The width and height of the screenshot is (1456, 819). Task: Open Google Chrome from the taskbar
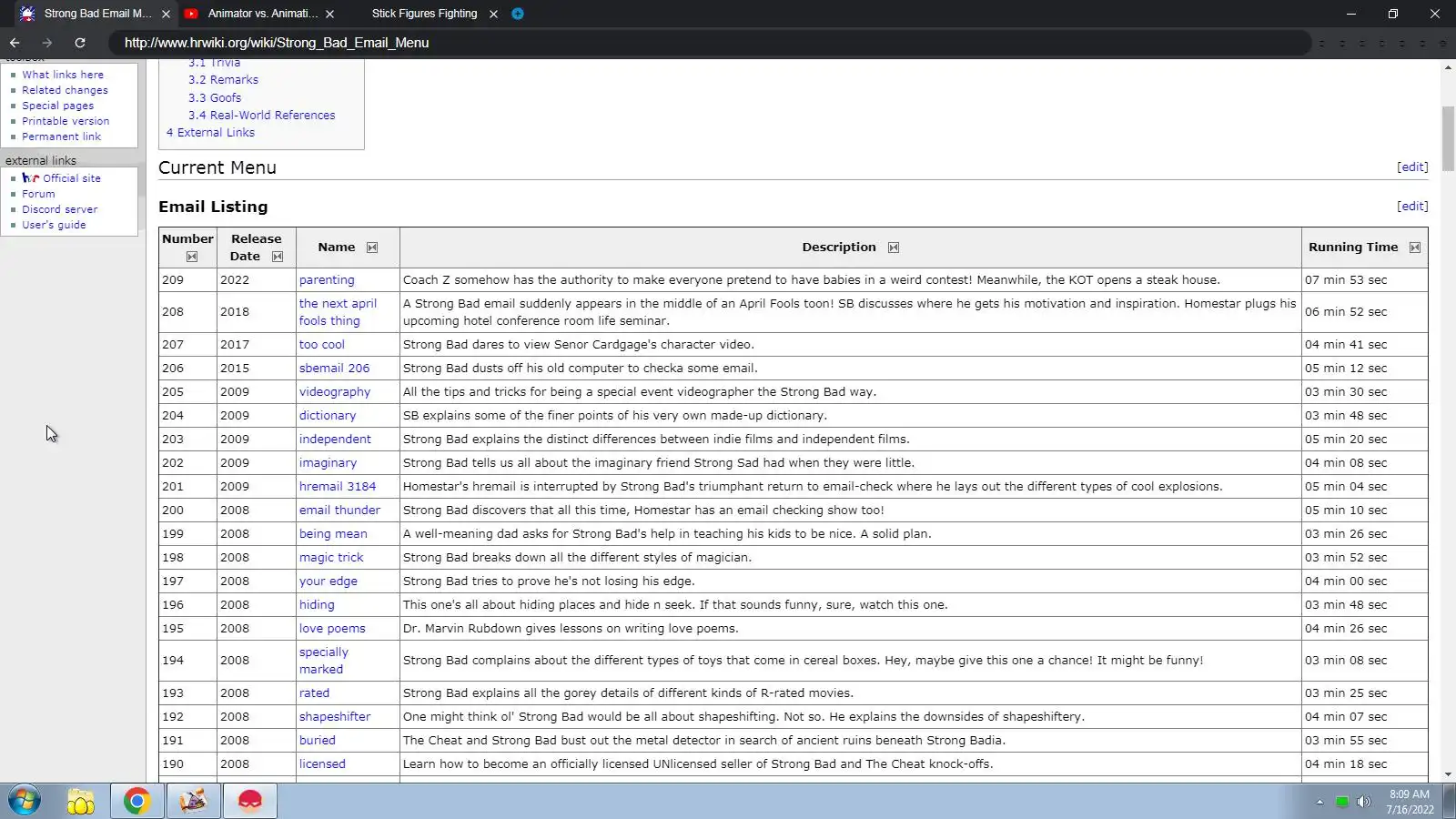point(137,801)
